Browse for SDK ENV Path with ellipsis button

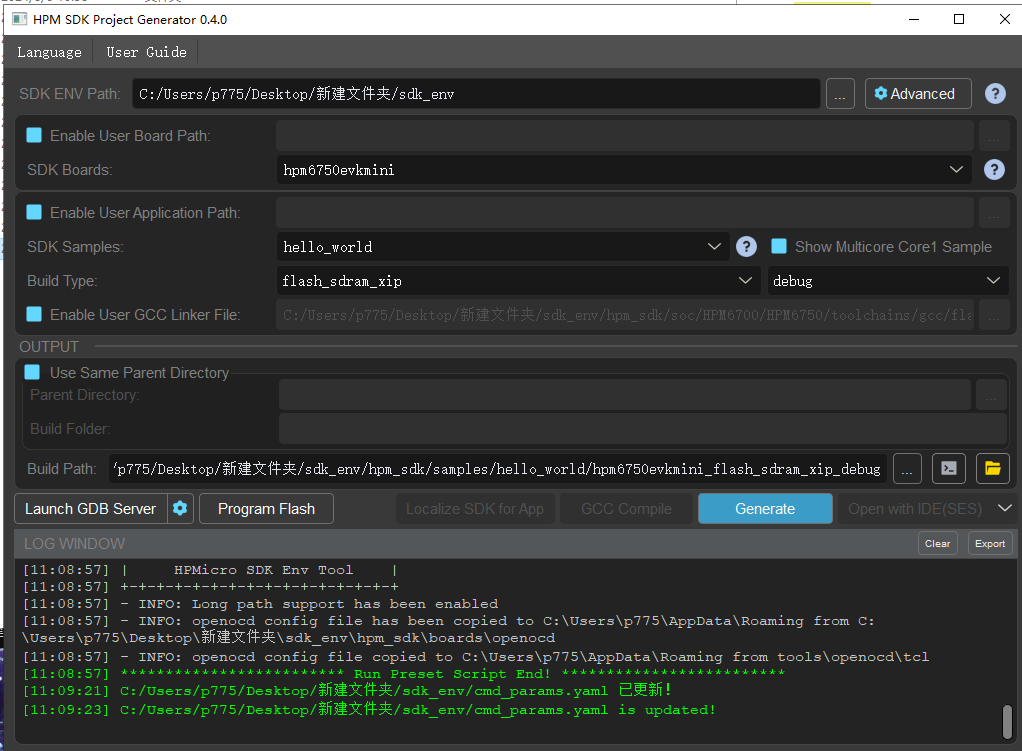(840, 94)
